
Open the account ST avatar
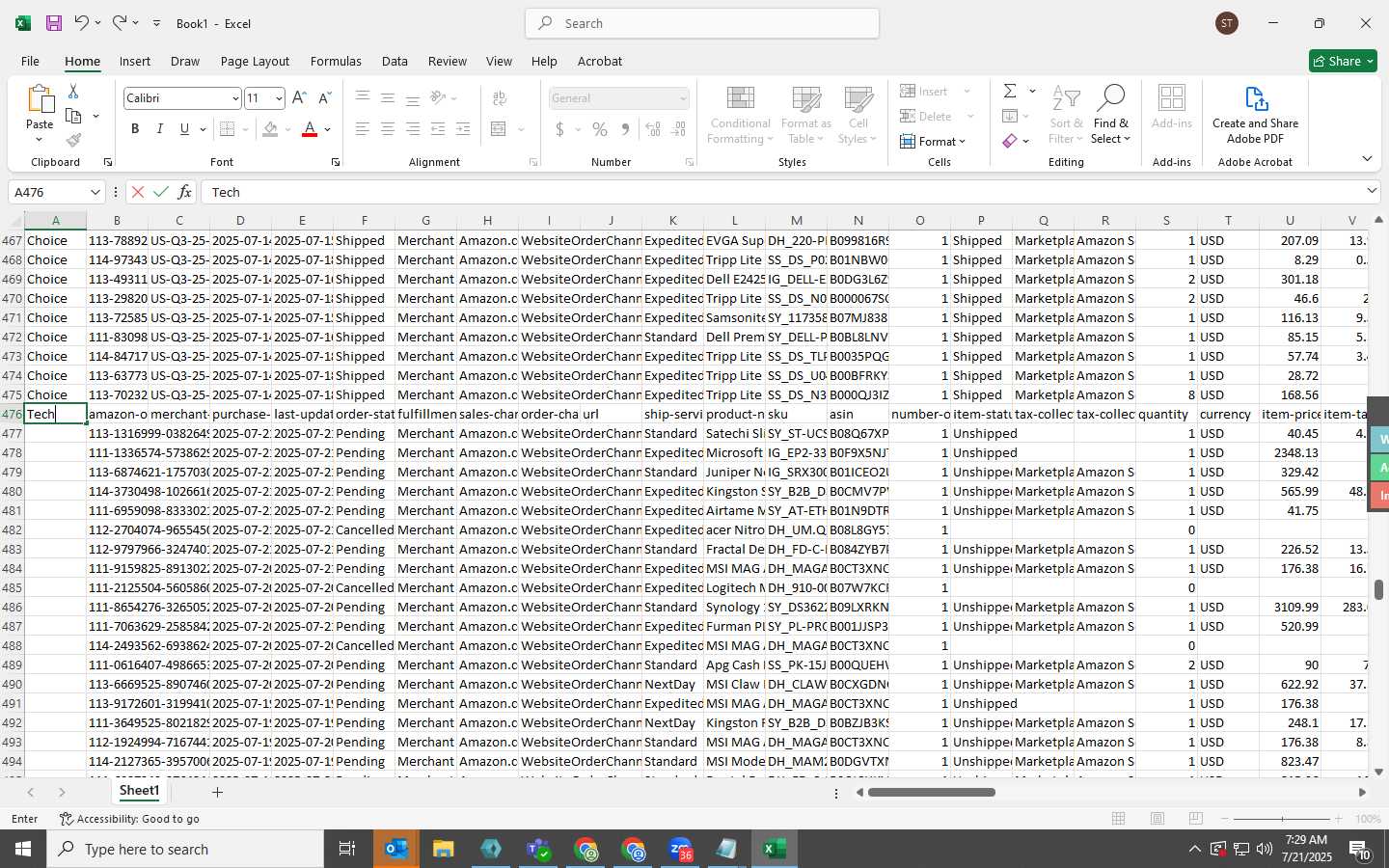[x=1227, y=23]
